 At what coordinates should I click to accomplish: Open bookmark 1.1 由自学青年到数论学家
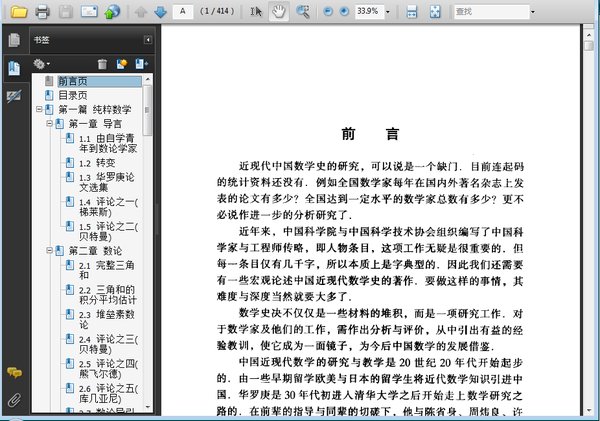pyautogui.click(x=108, y=143)
